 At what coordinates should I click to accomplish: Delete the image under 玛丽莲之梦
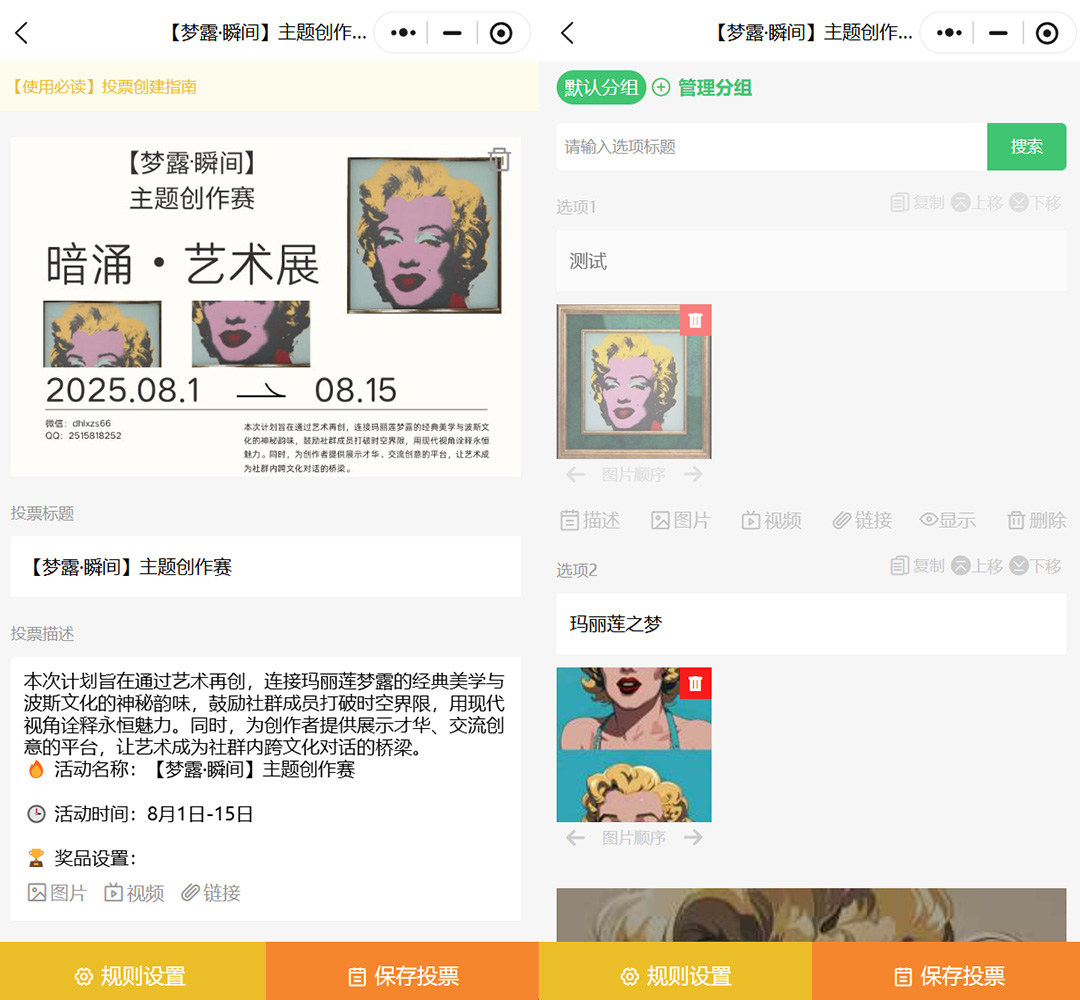click(x=695, y=683)
